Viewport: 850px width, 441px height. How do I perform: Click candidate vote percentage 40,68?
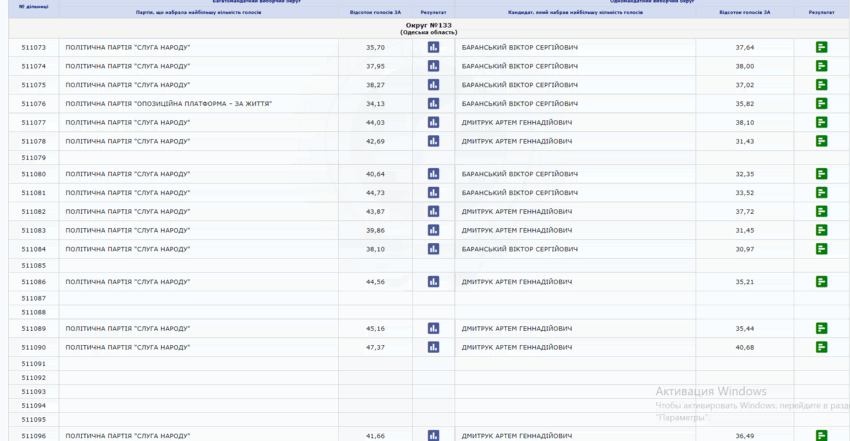click(x=745, y=347)
